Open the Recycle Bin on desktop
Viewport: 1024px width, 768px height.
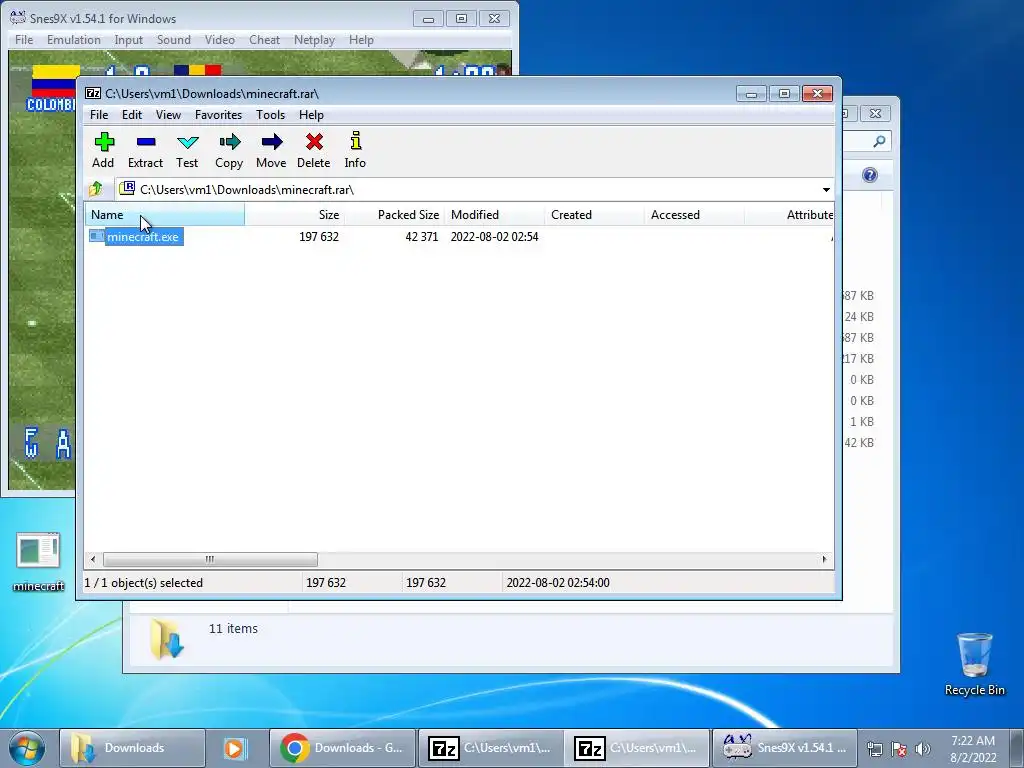(974, 664)
